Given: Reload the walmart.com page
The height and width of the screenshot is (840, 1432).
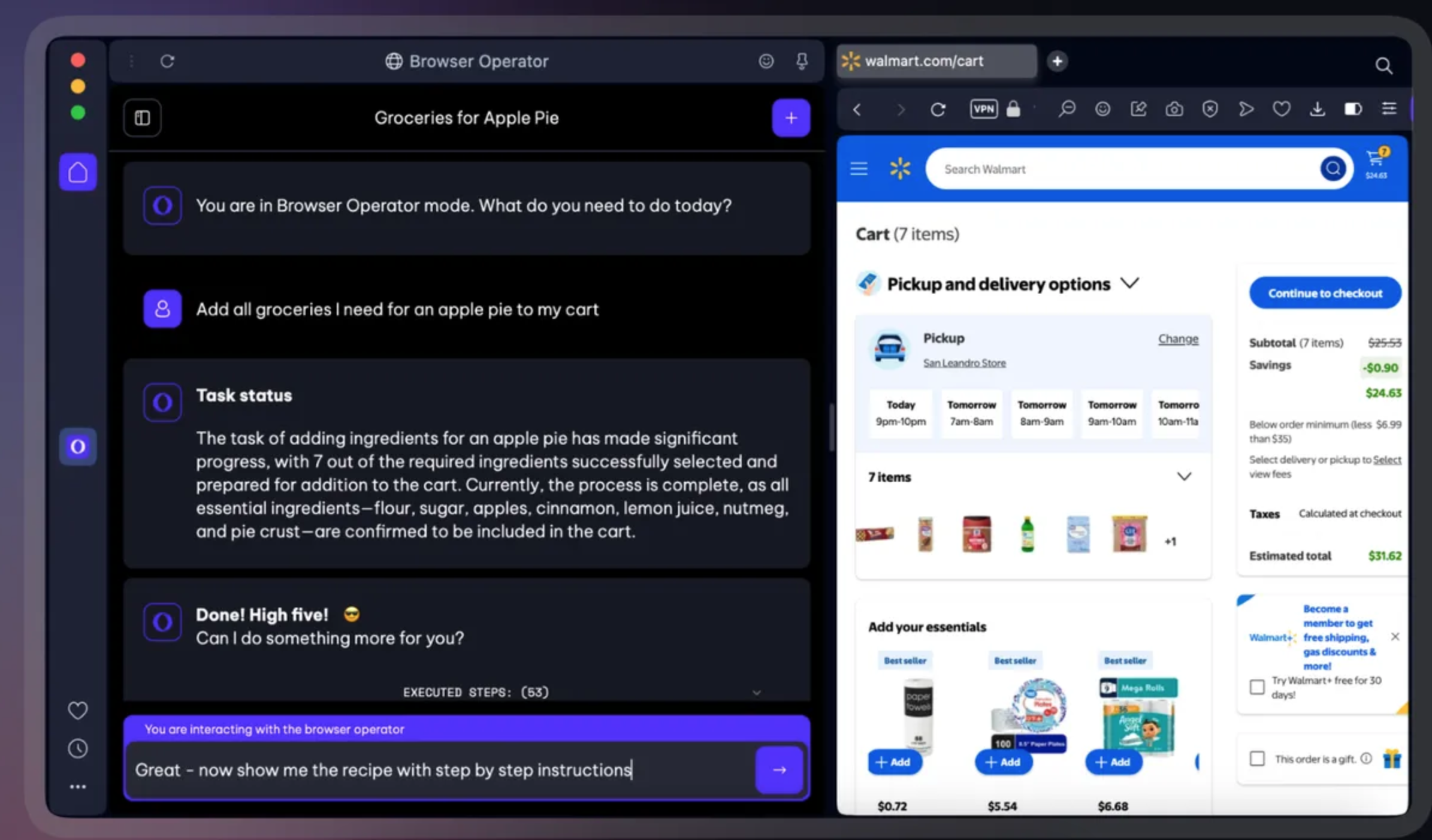Looking at the screenshot, I should coord(938,109).
